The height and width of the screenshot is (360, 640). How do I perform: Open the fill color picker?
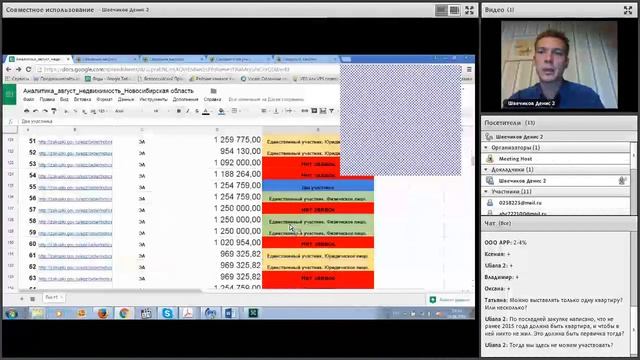221,111
